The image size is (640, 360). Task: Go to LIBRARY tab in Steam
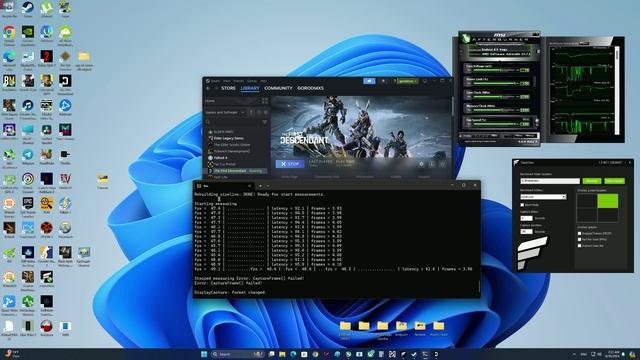(250, 88)
